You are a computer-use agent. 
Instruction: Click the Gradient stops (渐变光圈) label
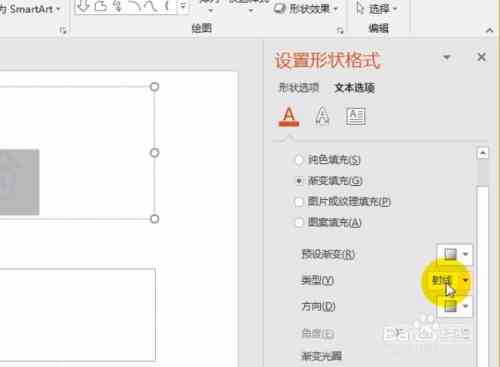[x=321, y=356]
